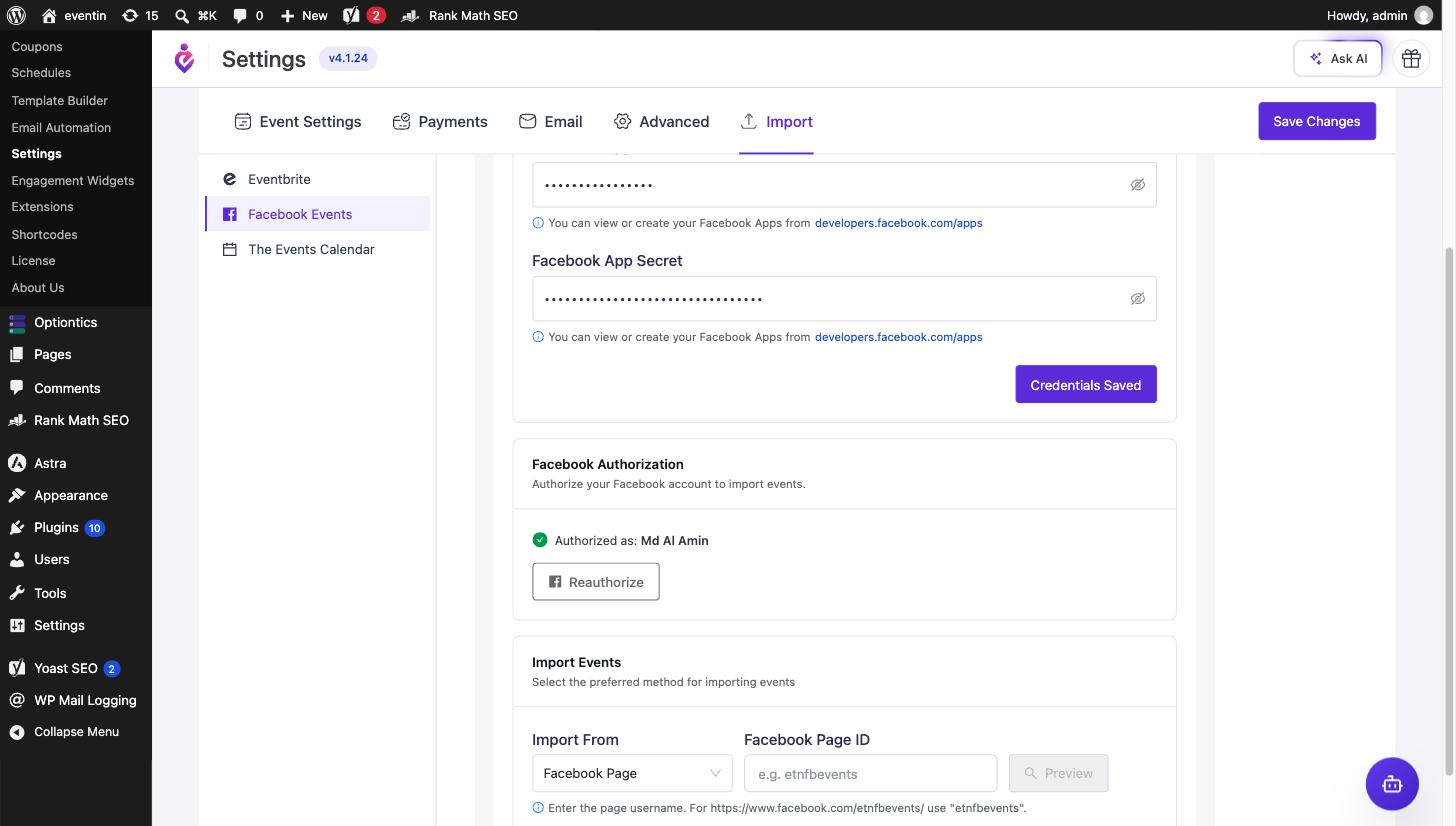
Task: Click the Credentials Saved button
Action: 1086,385
